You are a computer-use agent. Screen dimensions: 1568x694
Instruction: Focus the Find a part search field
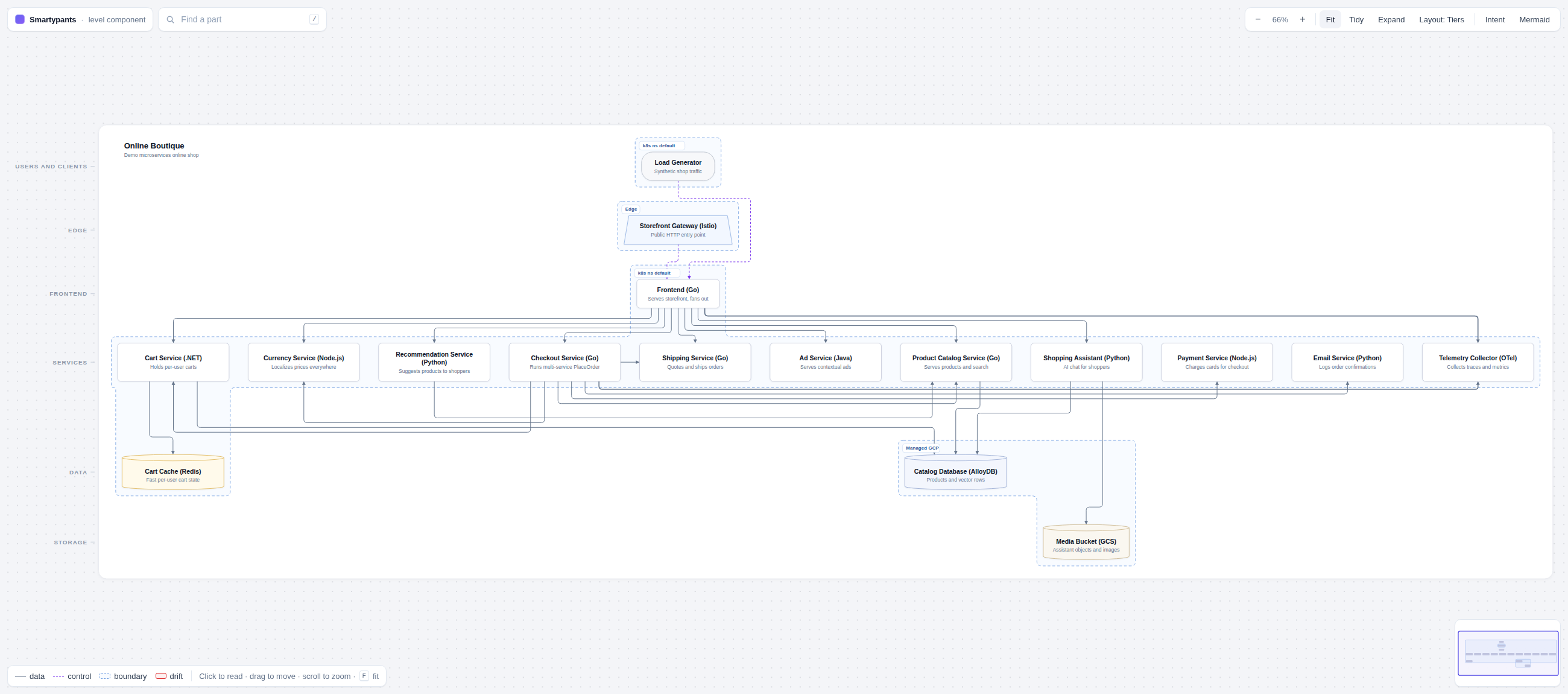click(242, 19)
